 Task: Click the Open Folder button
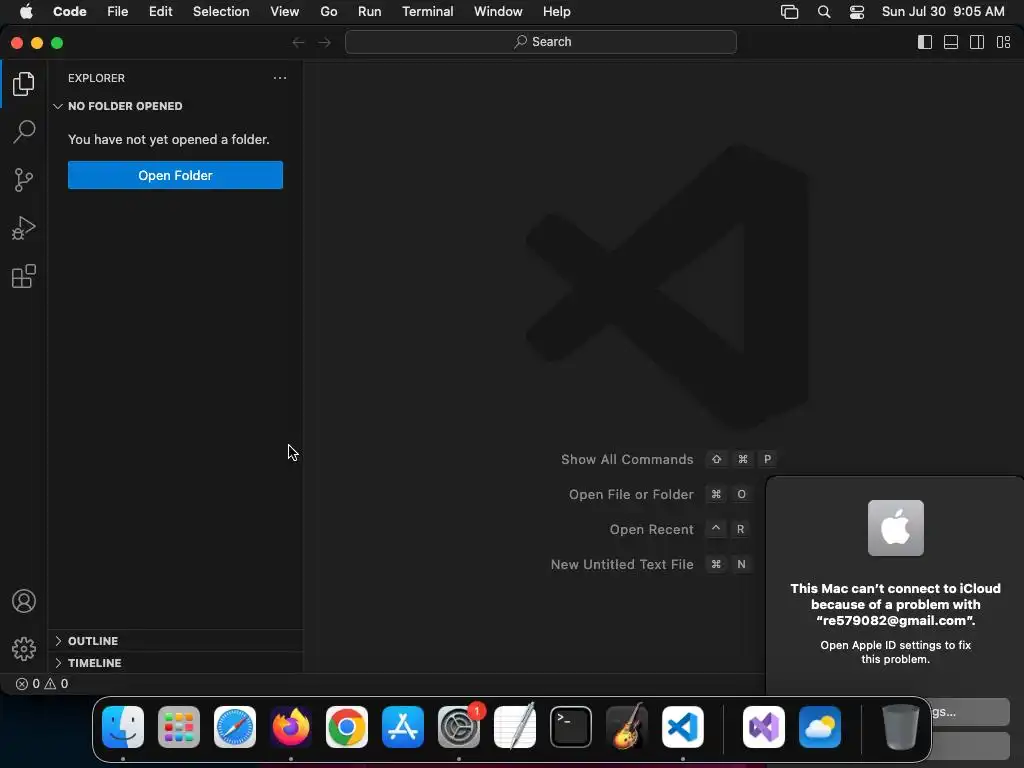175,175
